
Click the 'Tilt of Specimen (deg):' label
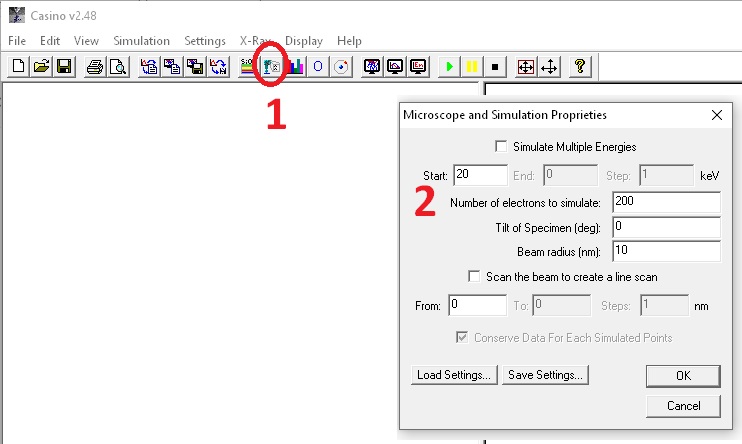(548, 228)
